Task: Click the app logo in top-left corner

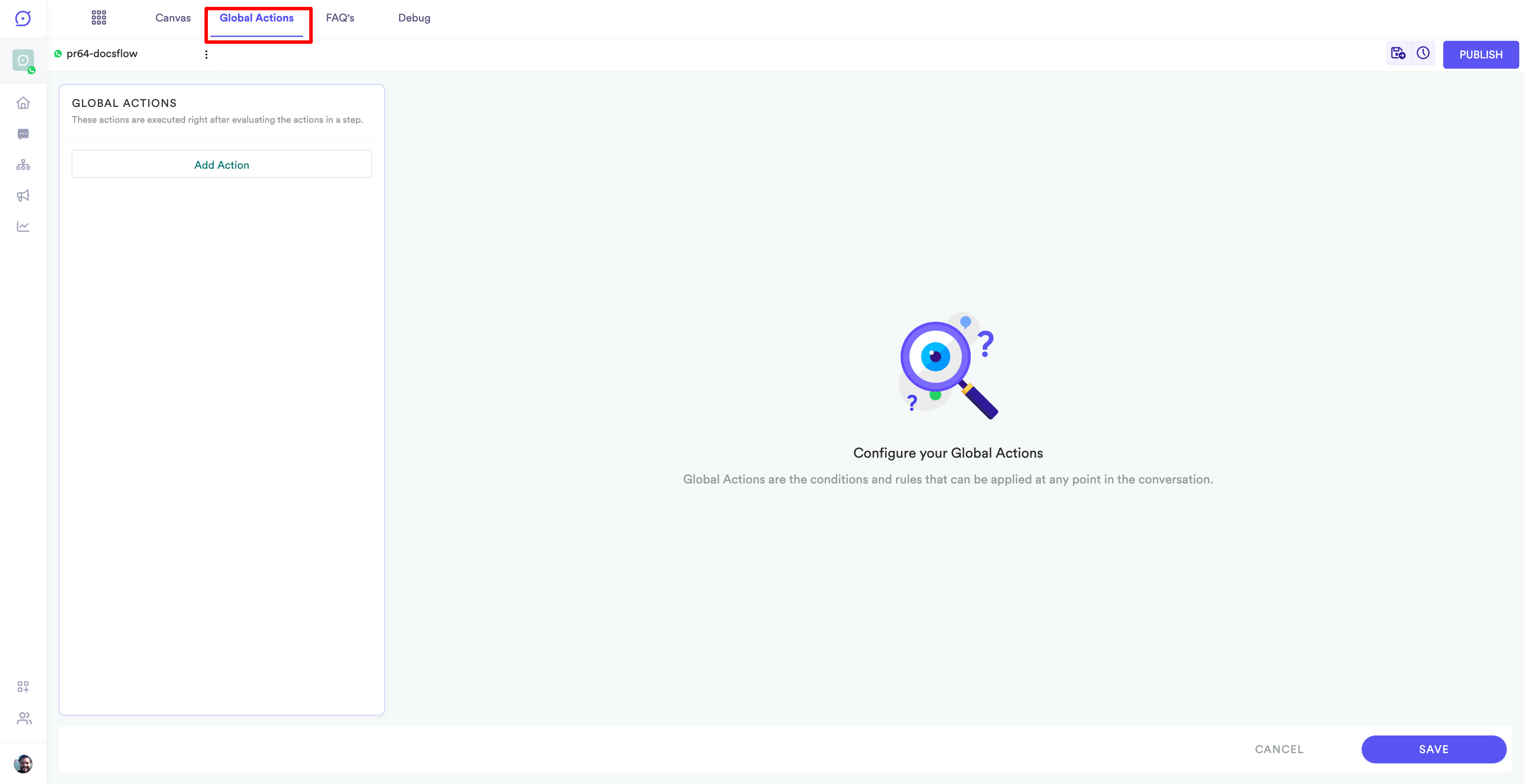Action: pos(22,18)
